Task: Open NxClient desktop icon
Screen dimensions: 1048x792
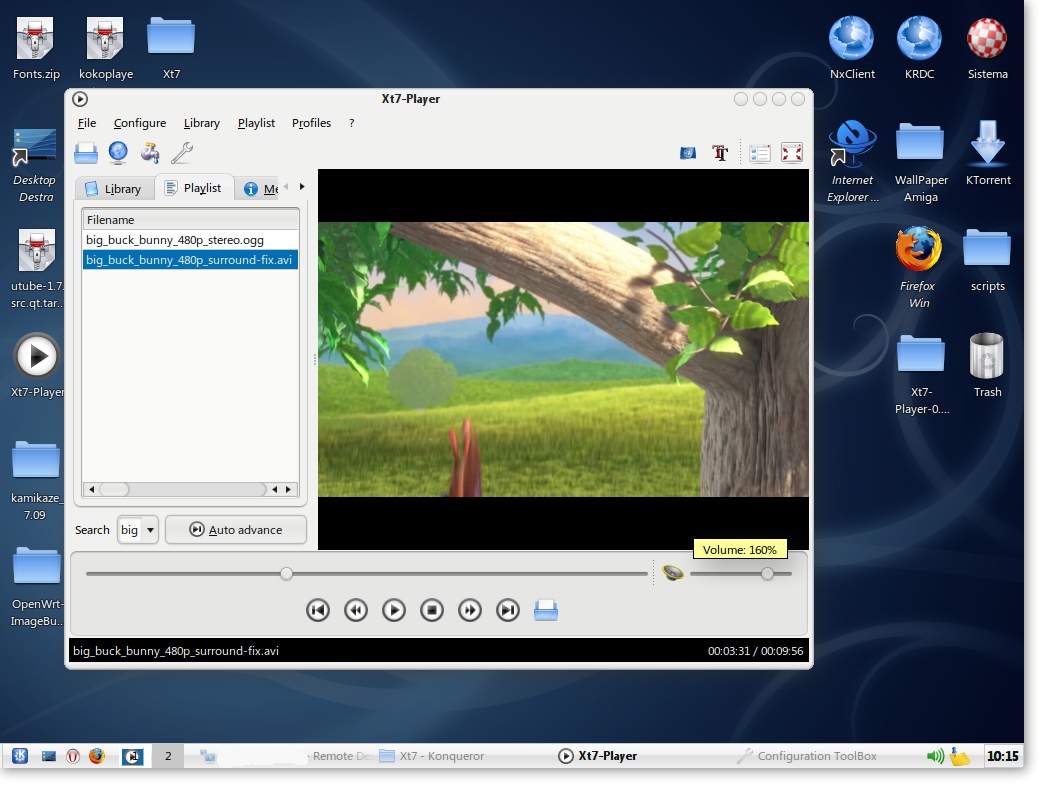Action: click(x=852, y=49)
